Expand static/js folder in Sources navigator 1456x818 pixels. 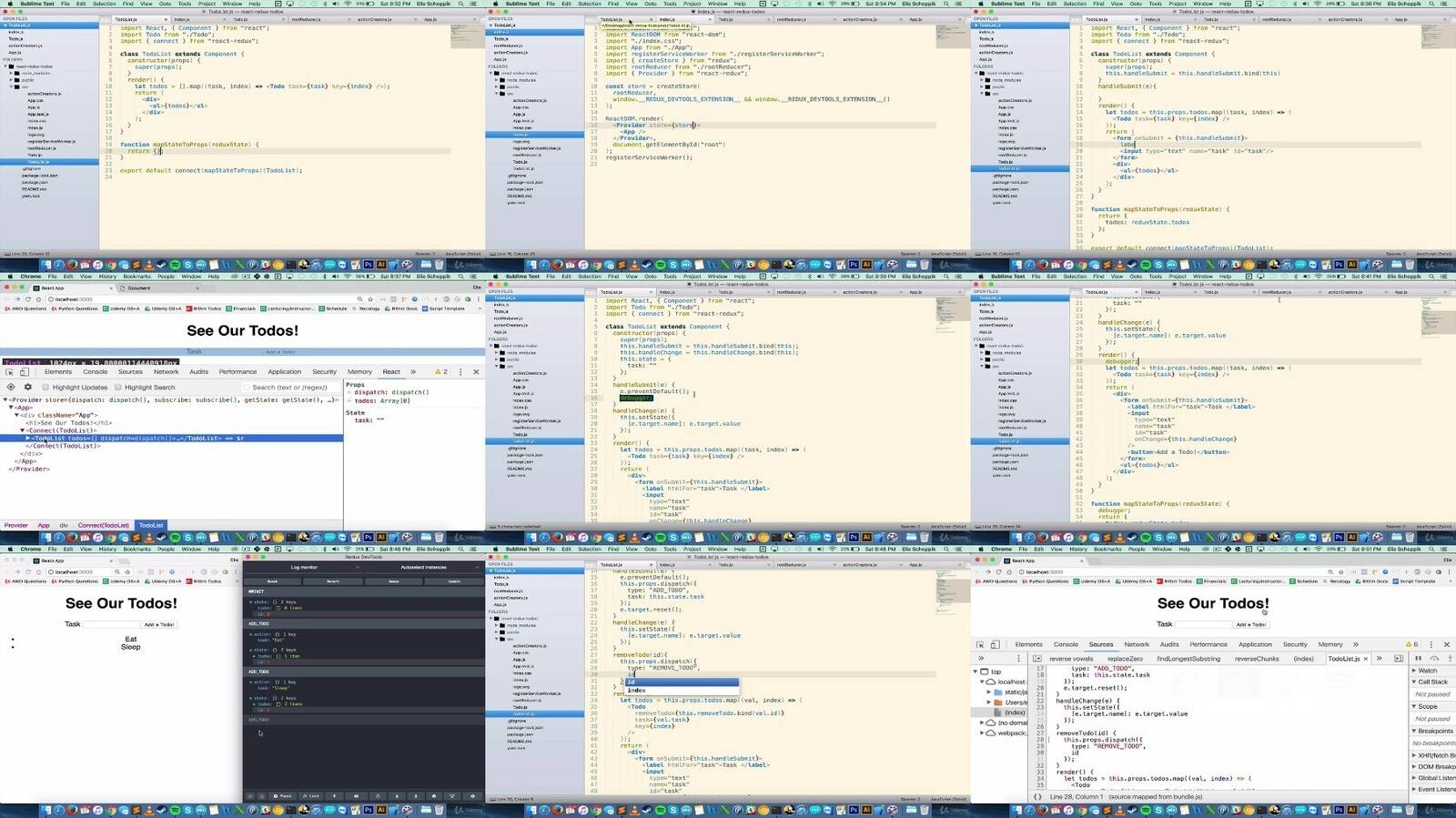coord(989,692)
